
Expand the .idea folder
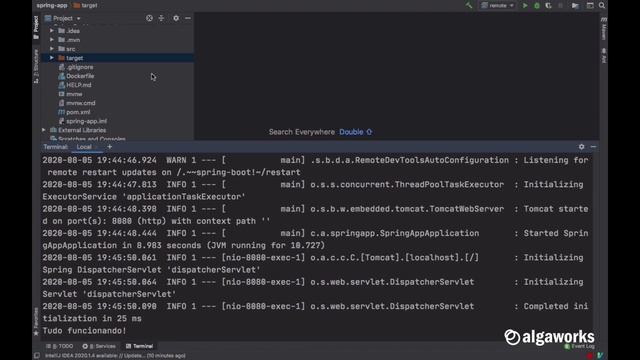click(x=52, y=31)
